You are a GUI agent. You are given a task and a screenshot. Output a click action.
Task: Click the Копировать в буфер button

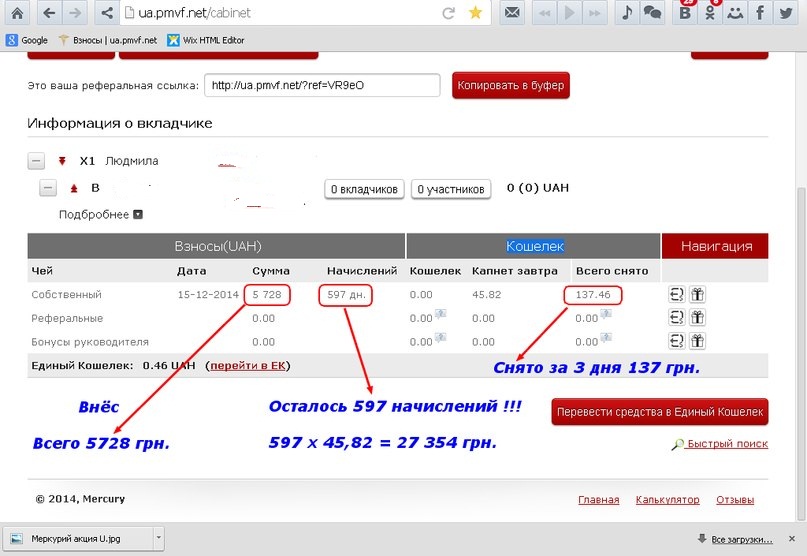(511, 86)
